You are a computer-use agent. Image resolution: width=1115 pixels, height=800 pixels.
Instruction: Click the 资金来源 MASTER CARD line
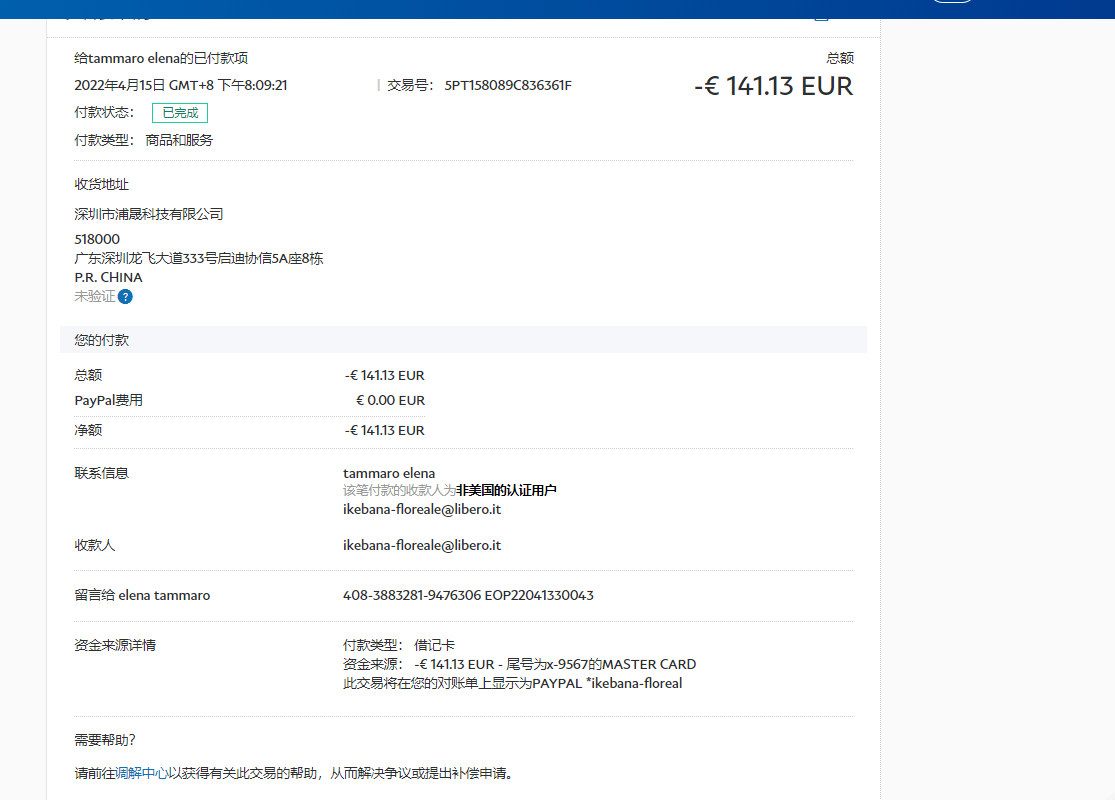pyautogui.click(x=519, y=664)
